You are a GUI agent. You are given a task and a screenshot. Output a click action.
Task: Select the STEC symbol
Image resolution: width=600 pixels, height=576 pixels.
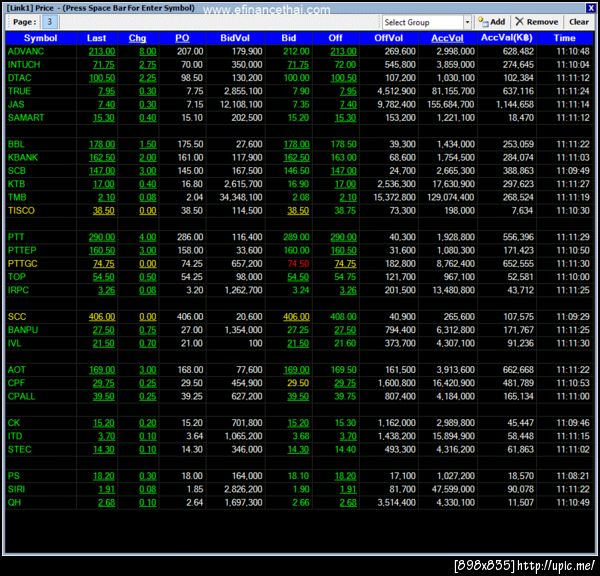click(20, 449)
